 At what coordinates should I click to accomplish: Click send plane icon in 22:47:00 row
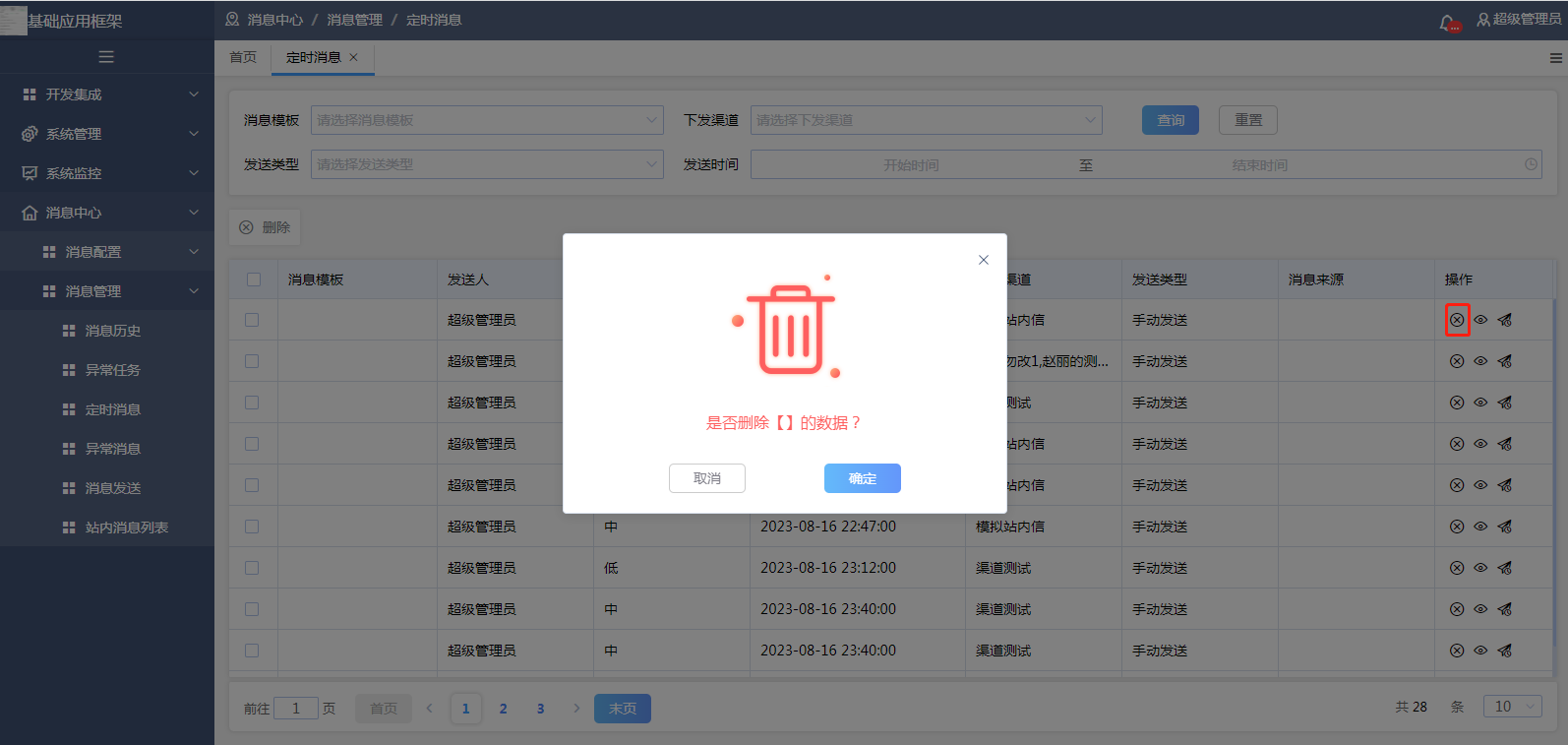(1505, 527)
